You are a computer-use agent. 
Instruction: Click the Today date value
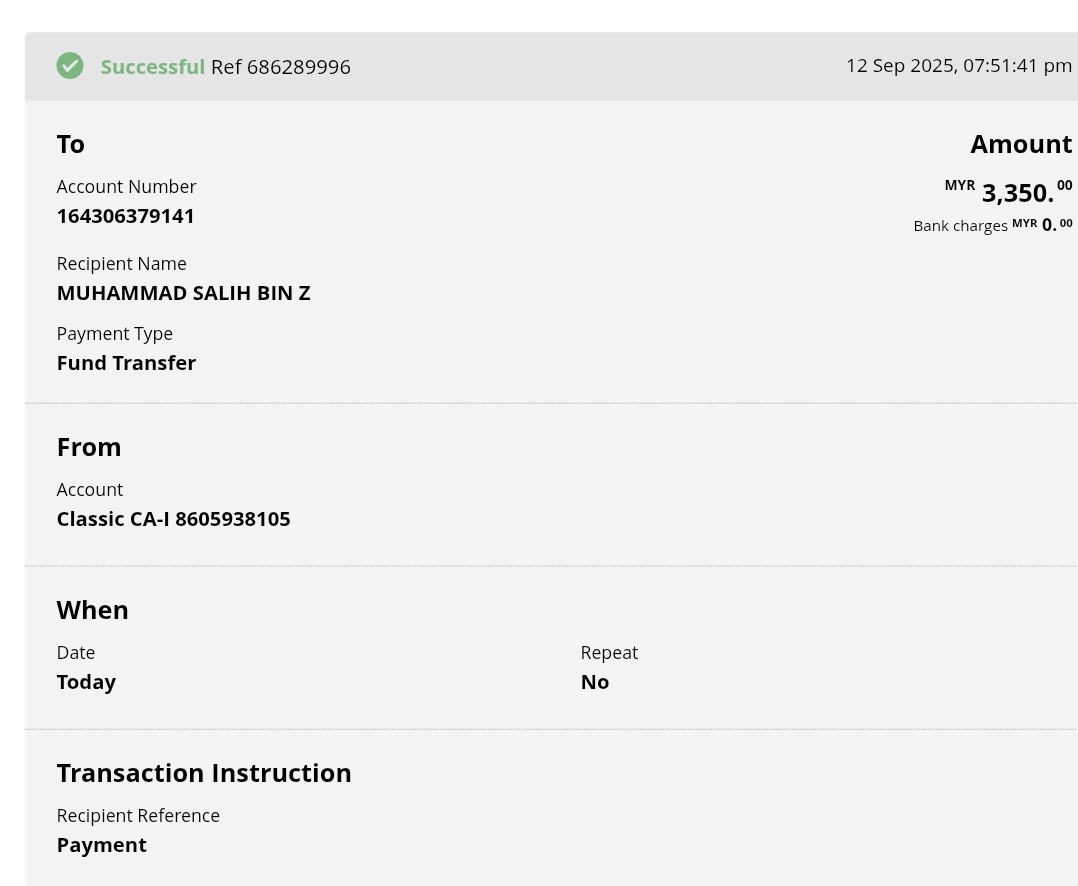pos(86,682)
